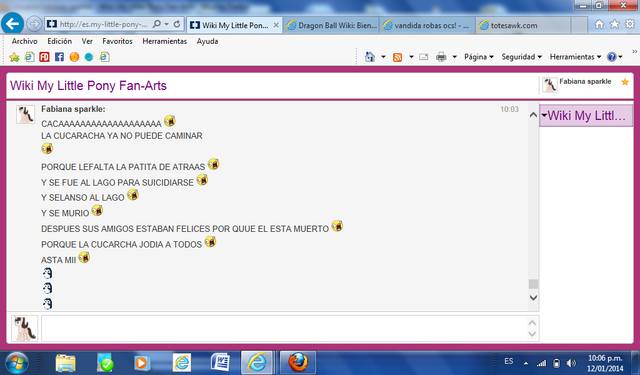Open Windows Explorer from the taskbar
This screenshot has width=640, height=375.
pos(66,362)
